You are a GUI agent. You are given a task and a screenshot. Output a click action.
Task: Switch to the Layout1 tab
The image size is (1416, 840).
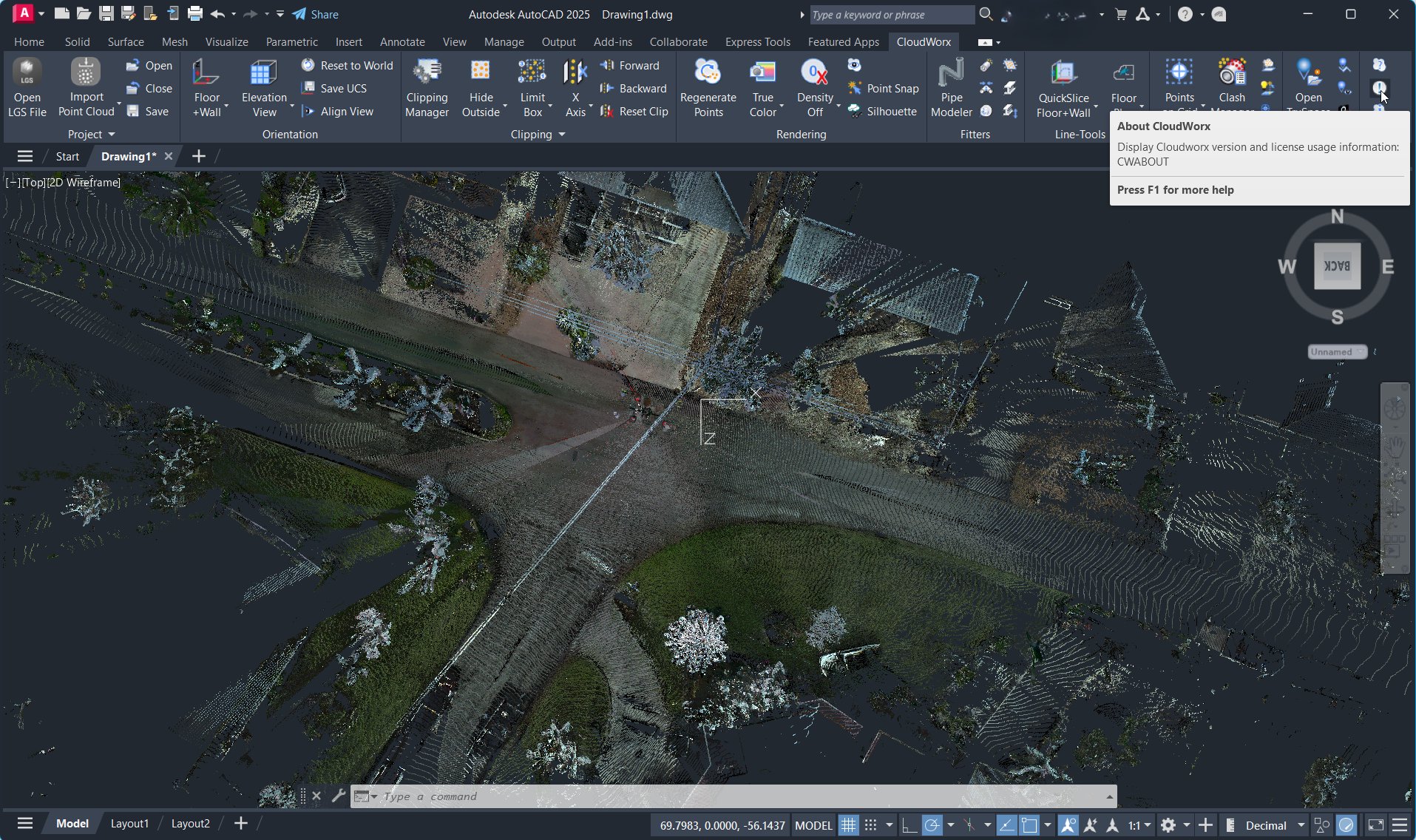point(130,823)
